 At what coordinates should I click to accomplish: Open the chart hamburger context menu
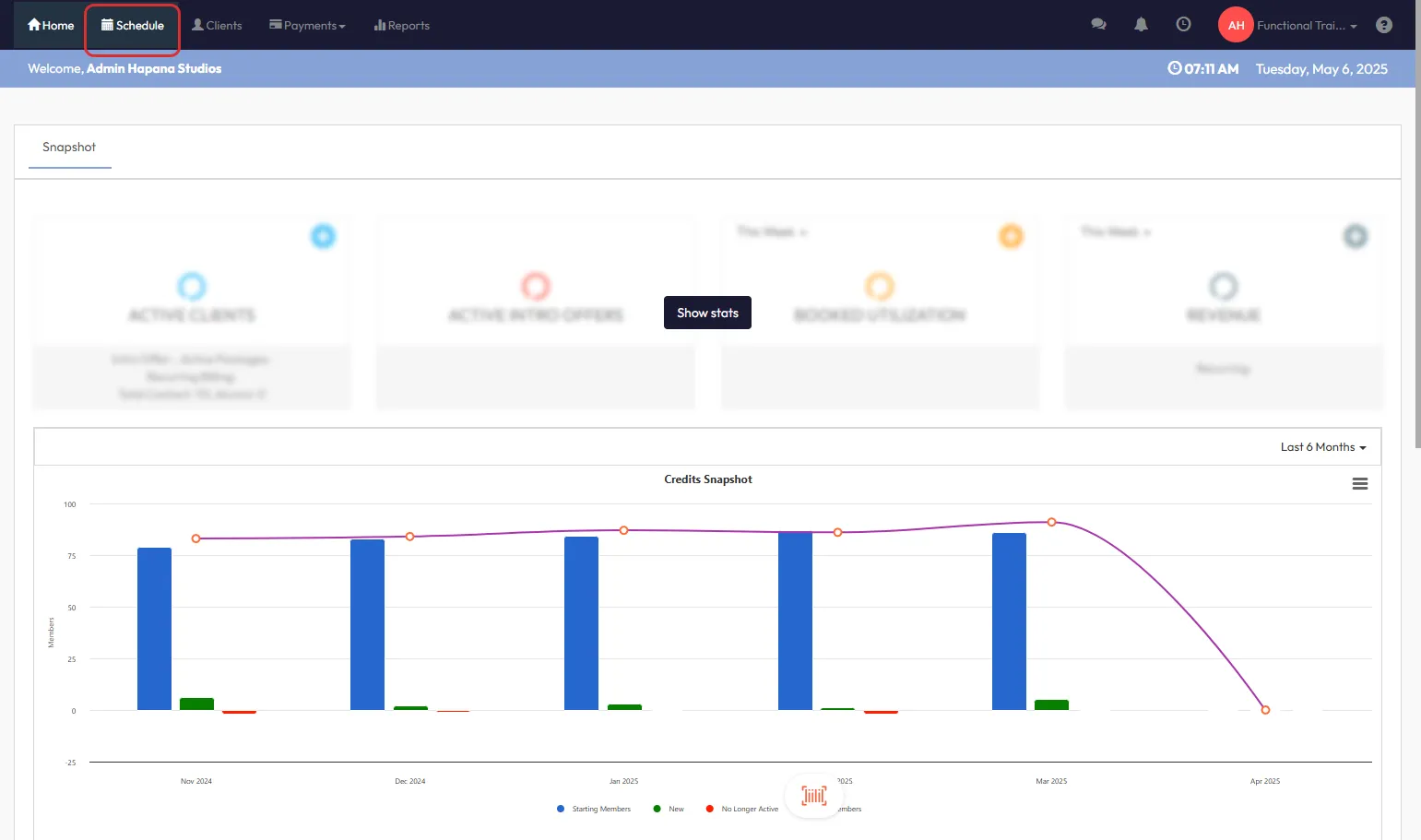tap(1359, 484)
